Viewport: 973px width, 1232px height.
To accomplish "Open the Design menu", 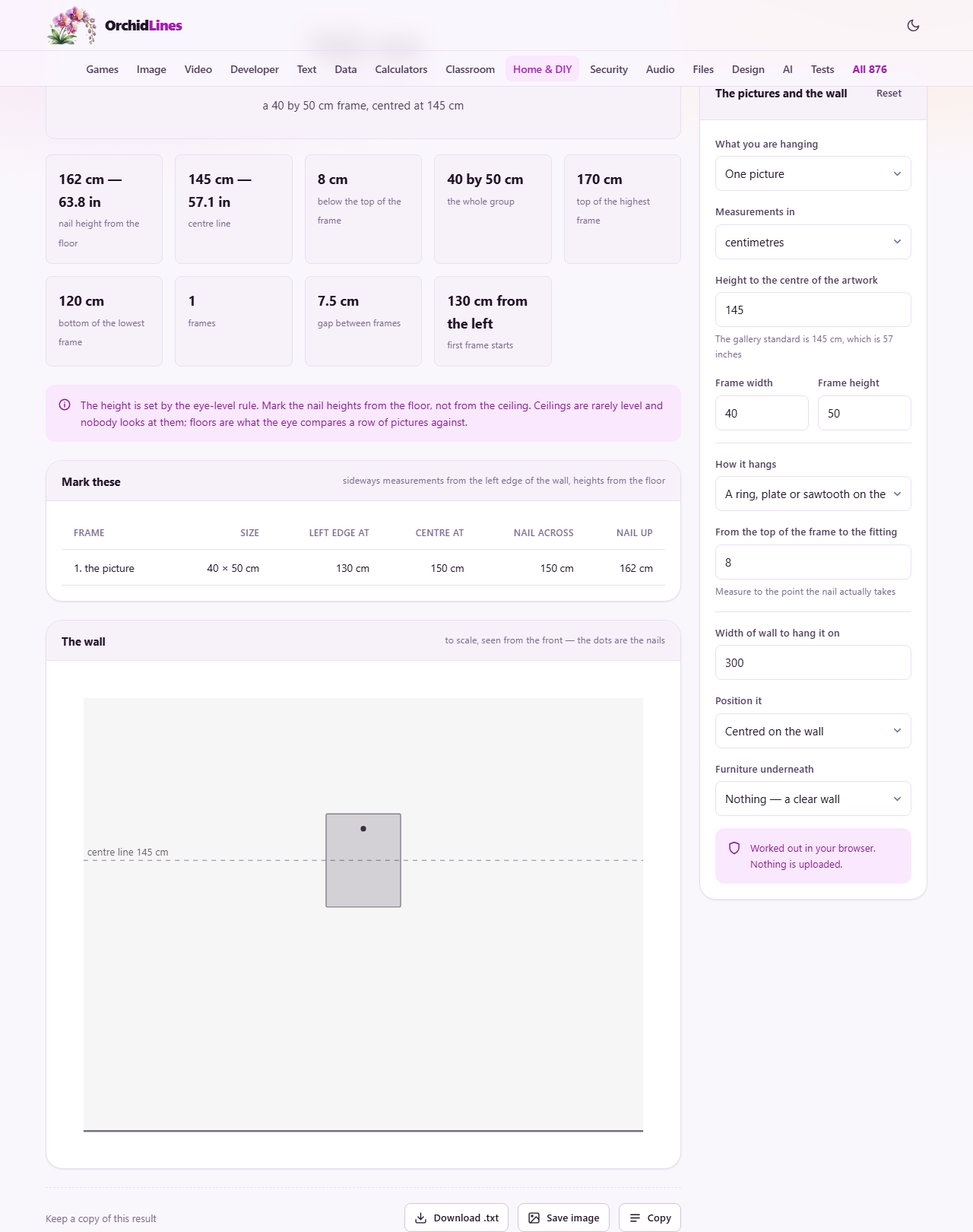I will tap(748, 69).
